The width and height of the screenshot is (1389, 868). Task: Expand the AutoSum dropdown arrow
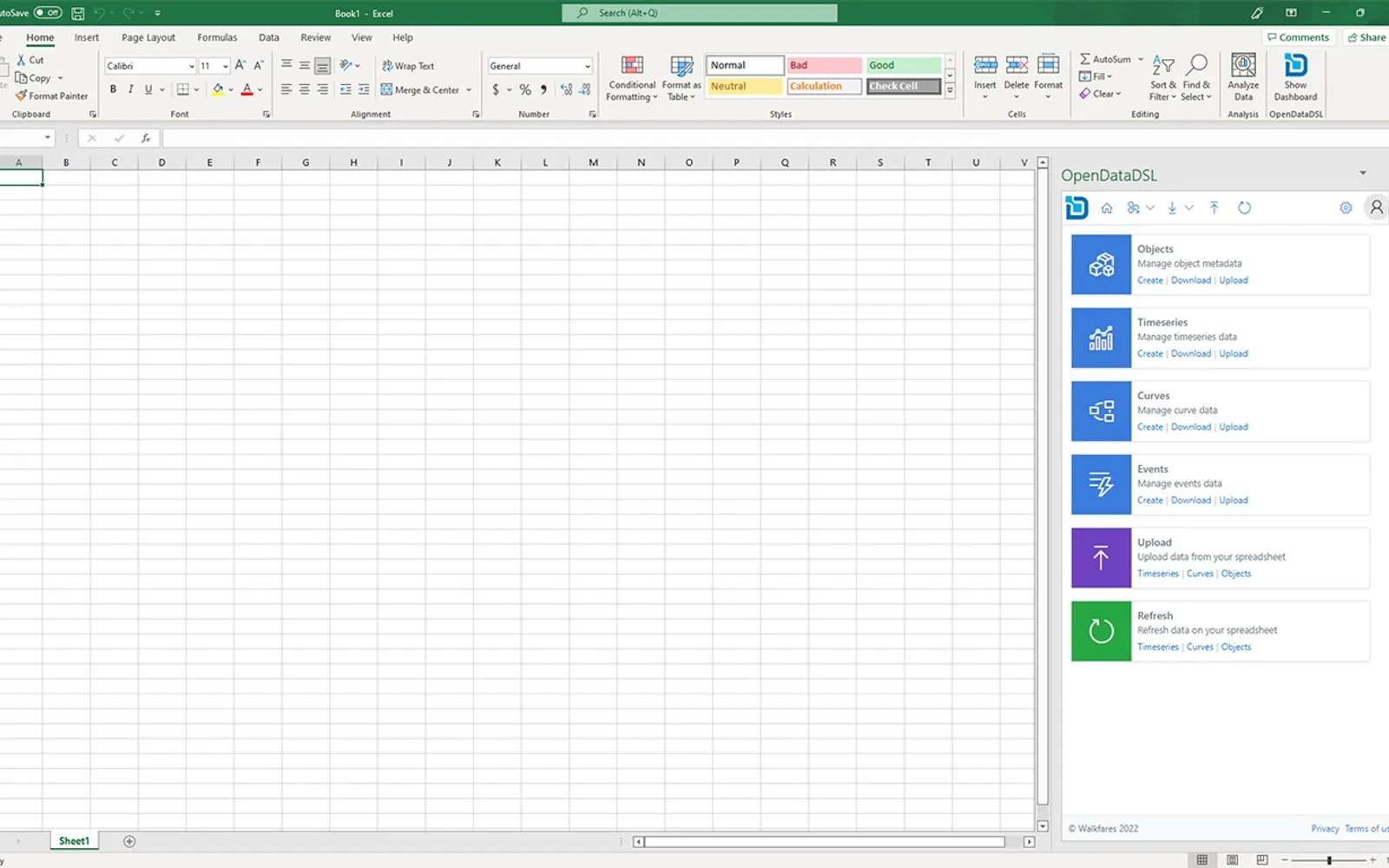[1141, 59]
